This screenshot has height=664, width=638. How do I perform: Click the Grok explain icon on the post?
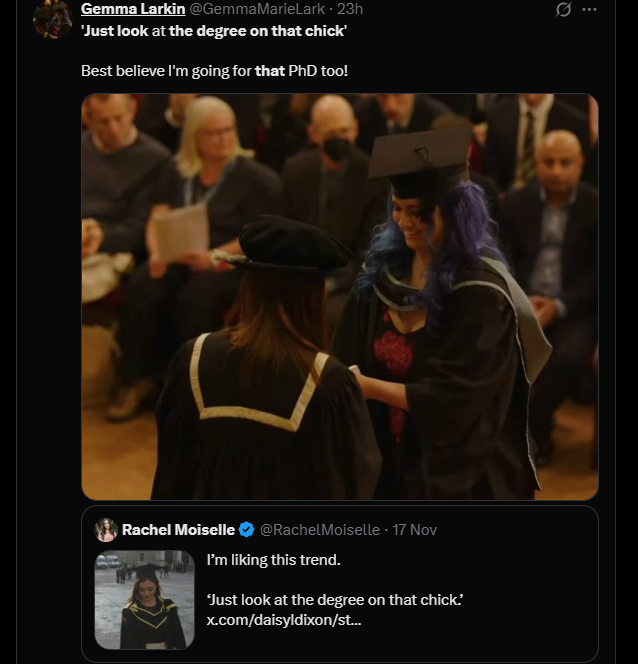pos(563,9)
